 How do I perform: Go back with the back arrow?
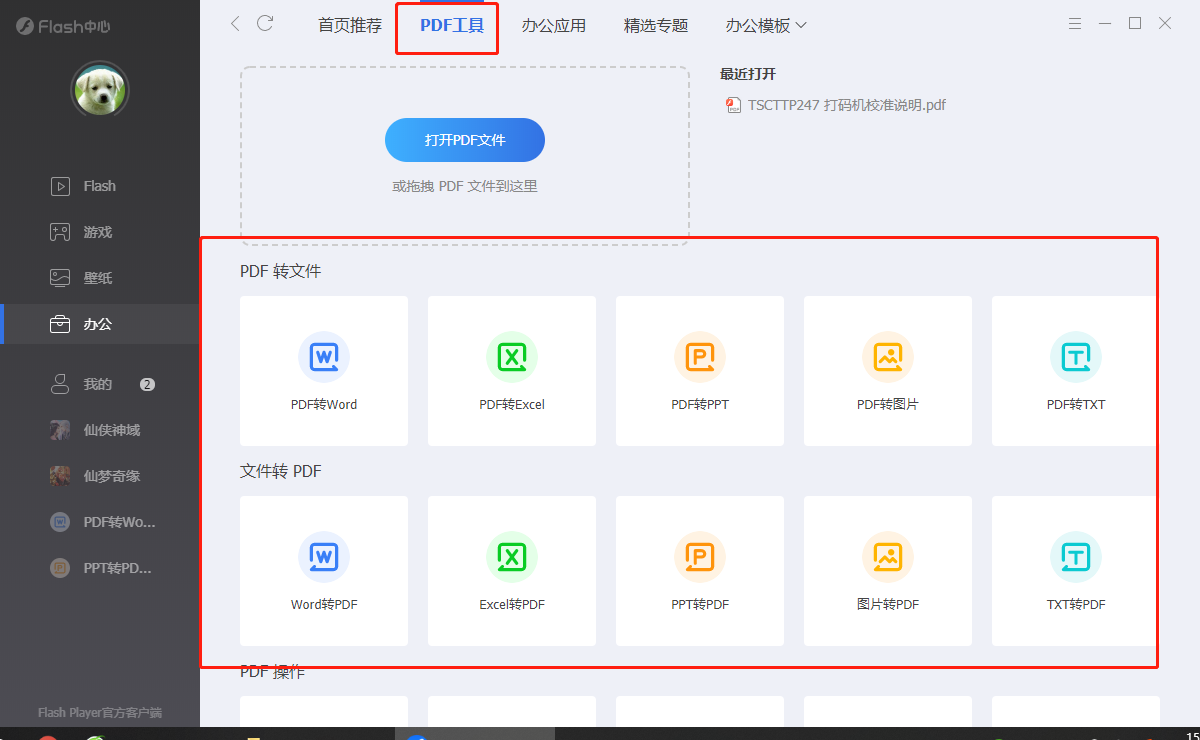(235, 23)
